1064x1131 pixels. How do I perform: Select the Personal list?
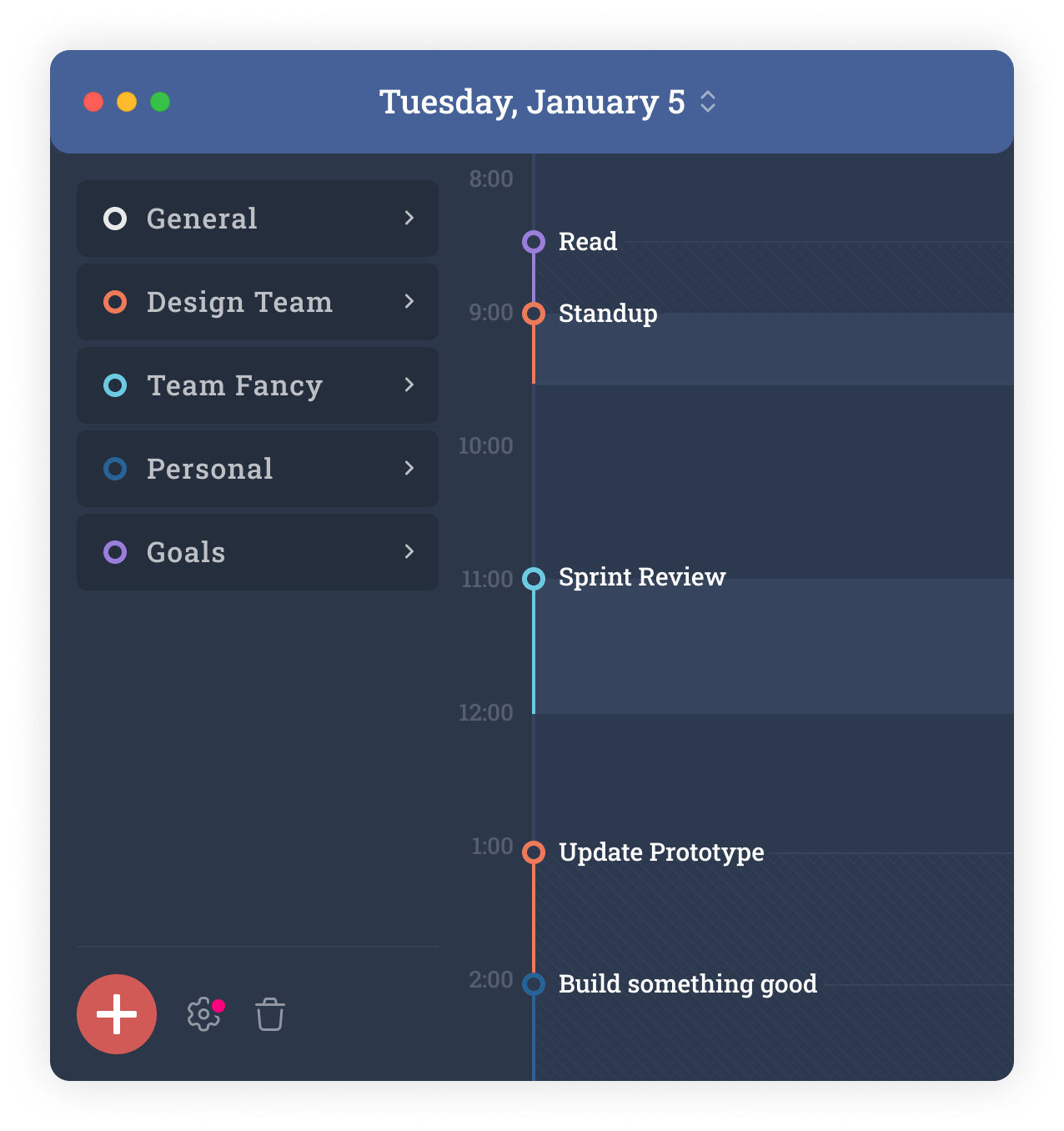(x=210, y=469)
